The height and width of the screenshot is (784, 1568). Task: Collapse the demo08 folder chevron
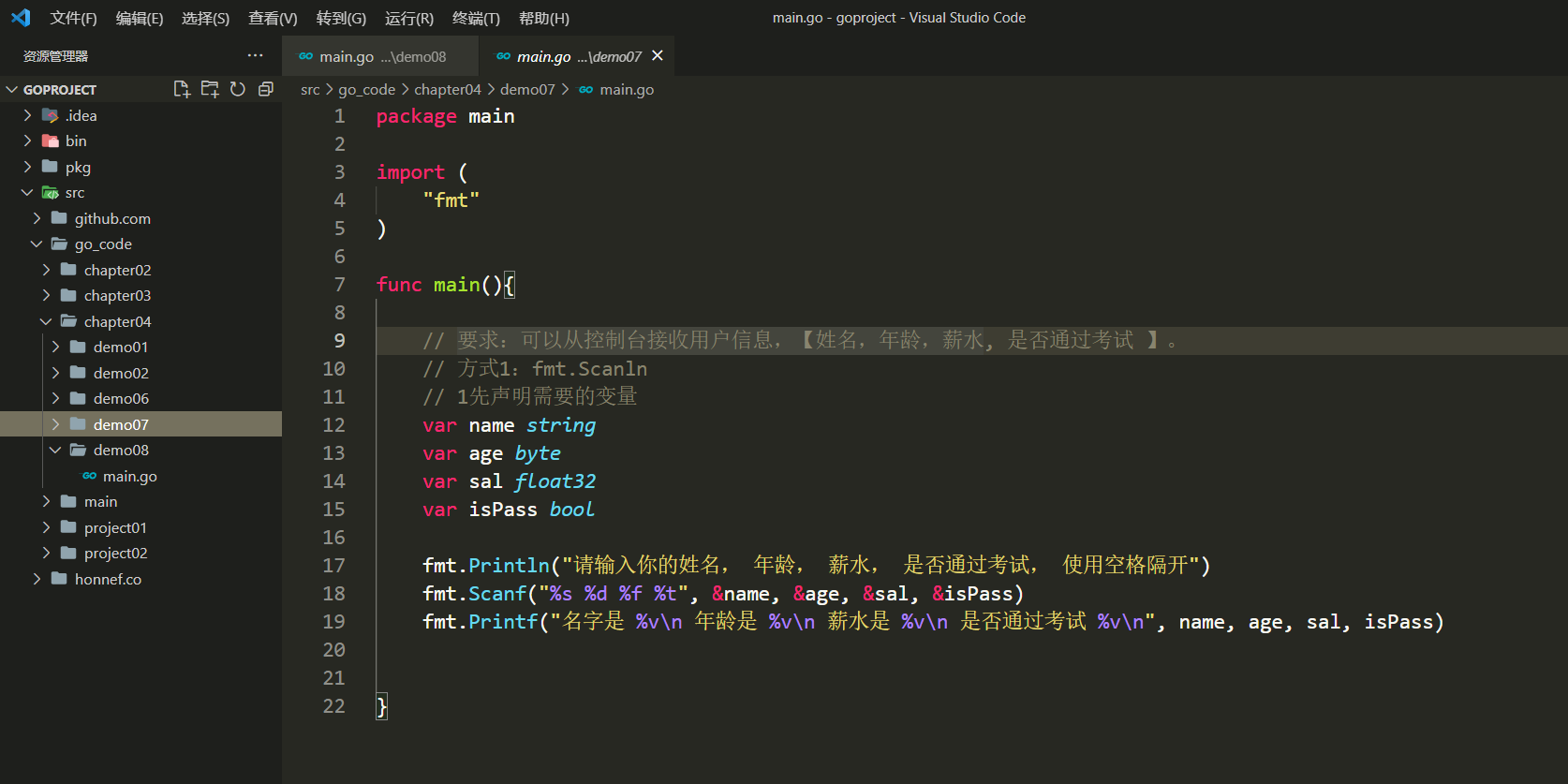(55, 450)
